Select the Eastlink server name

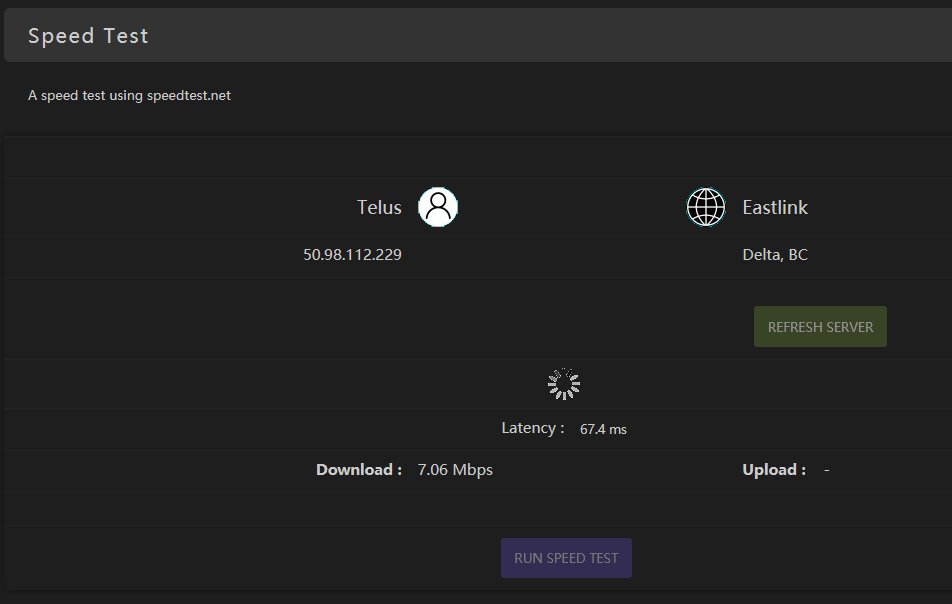tap(775, 208)
